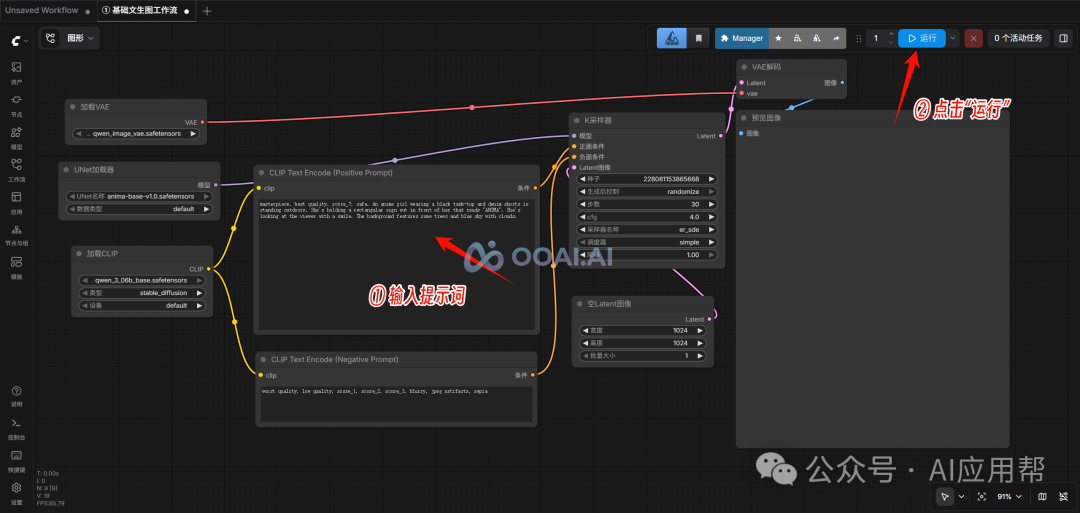The height and width of the screenshot is (513, 1080).
Task: Increase 批量大小 with right arrow
Action: pos(700,356)
